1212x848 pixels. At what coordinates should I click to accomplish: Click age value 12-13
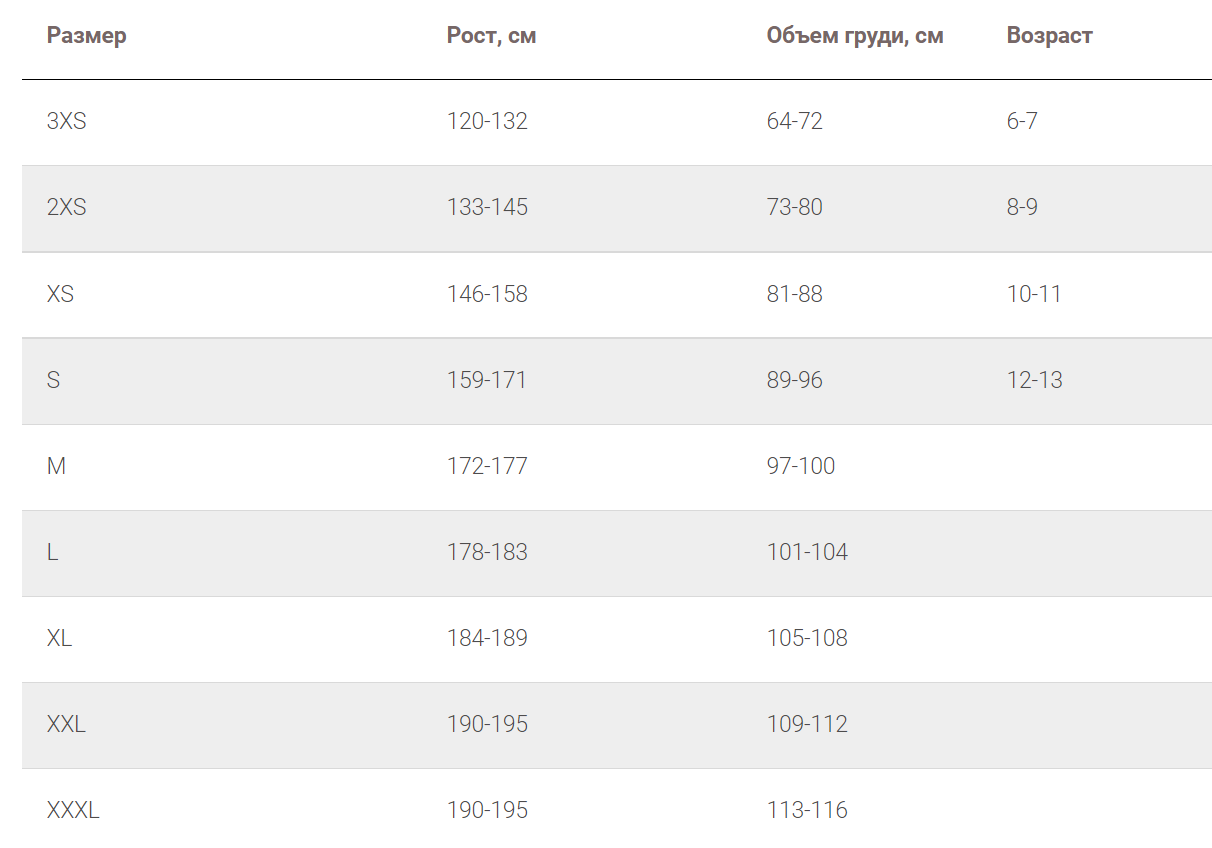tap(1035, 380)
